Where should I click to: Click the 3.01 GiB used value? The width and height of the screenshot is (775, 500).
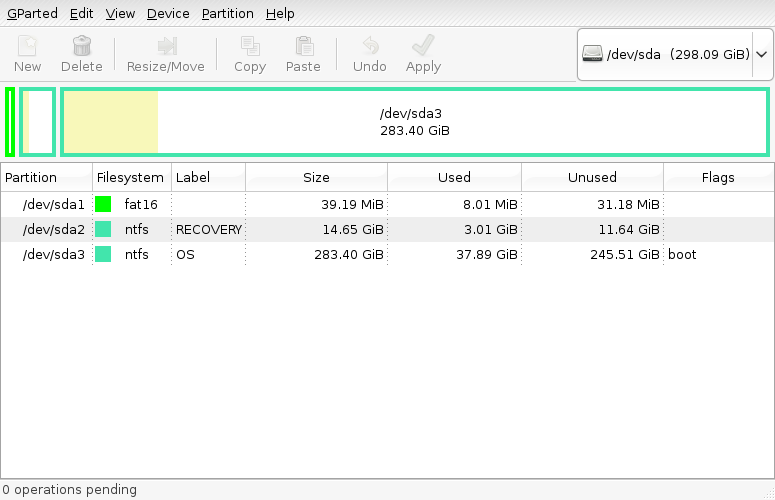tap(491, 230)
